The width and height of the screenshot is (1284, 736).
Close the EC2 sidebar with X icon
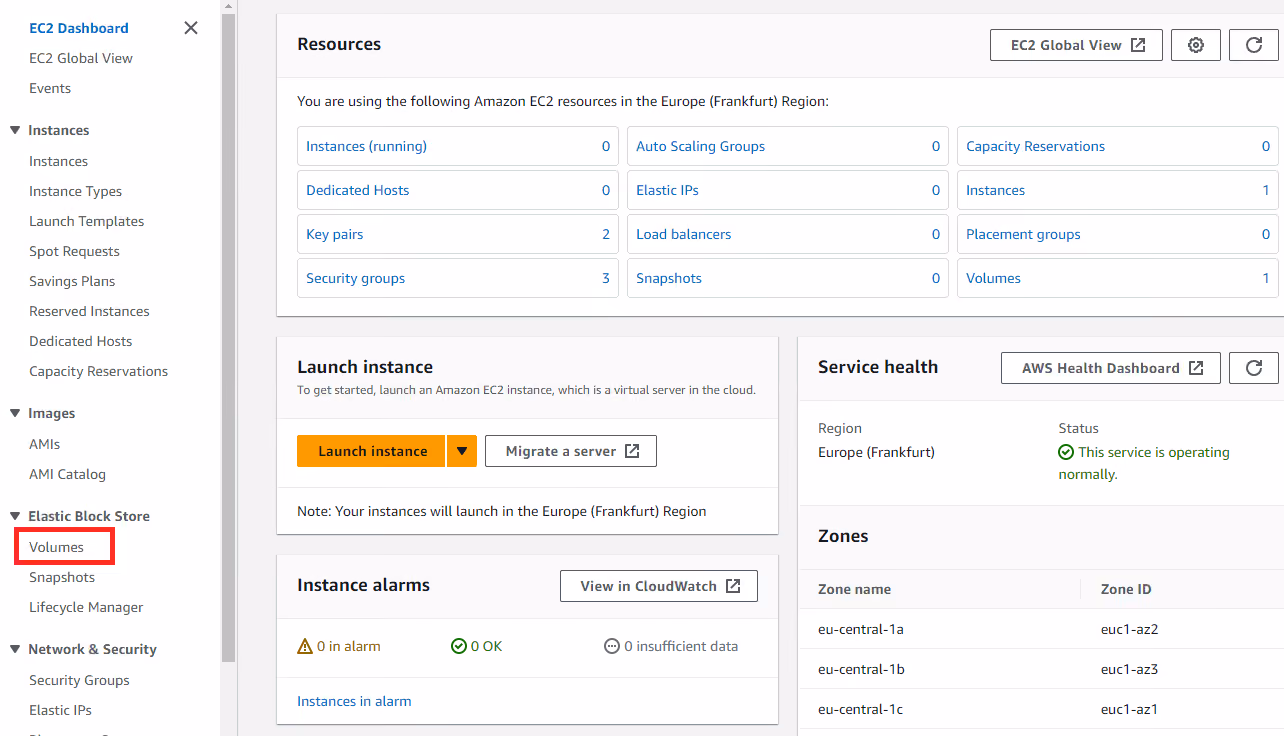click(191, 28)
